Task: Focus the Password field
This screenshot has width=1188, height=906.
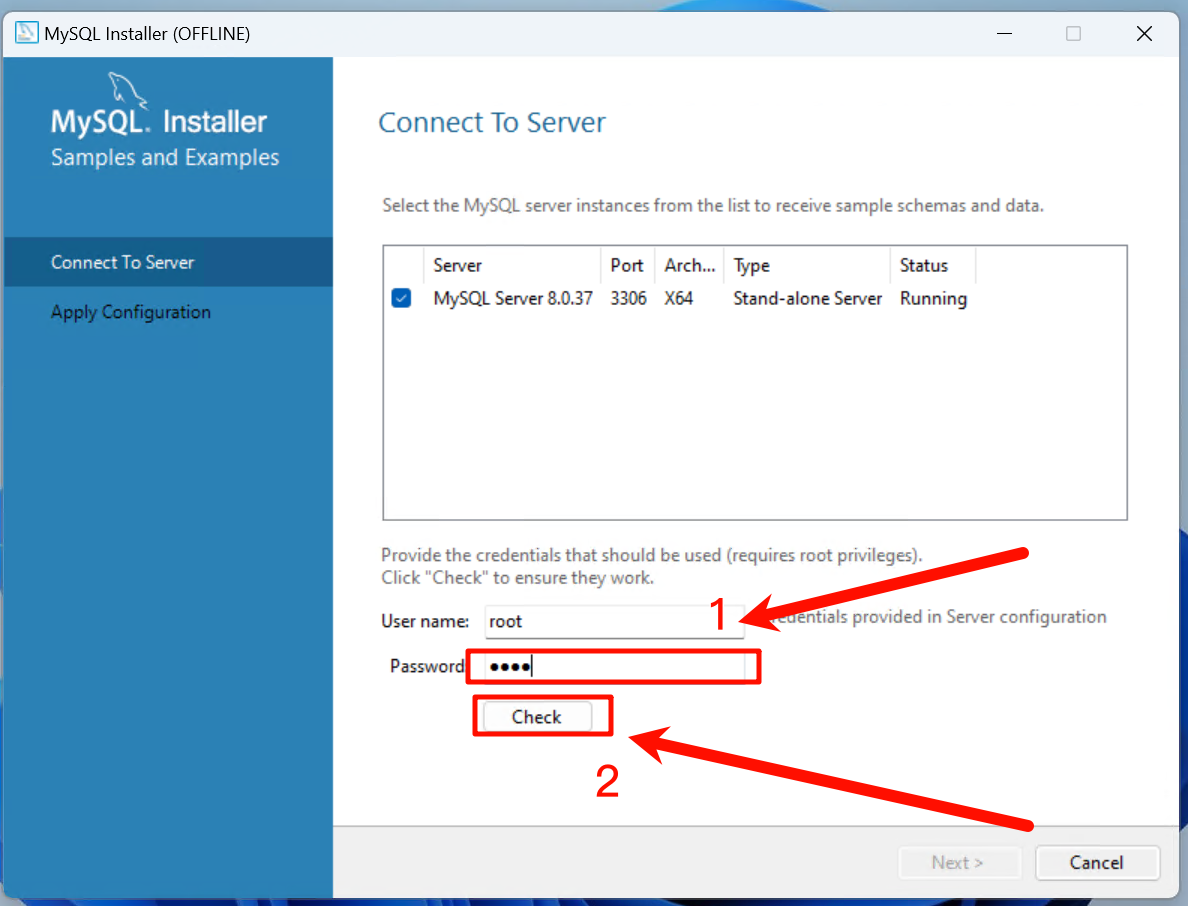Action: 614,667
